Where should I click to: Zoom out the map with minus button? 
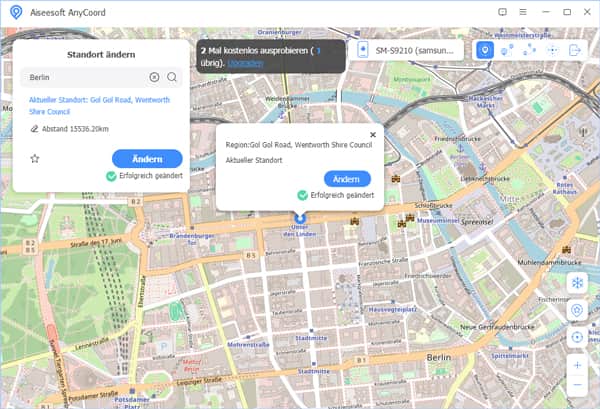pos(576,385)
